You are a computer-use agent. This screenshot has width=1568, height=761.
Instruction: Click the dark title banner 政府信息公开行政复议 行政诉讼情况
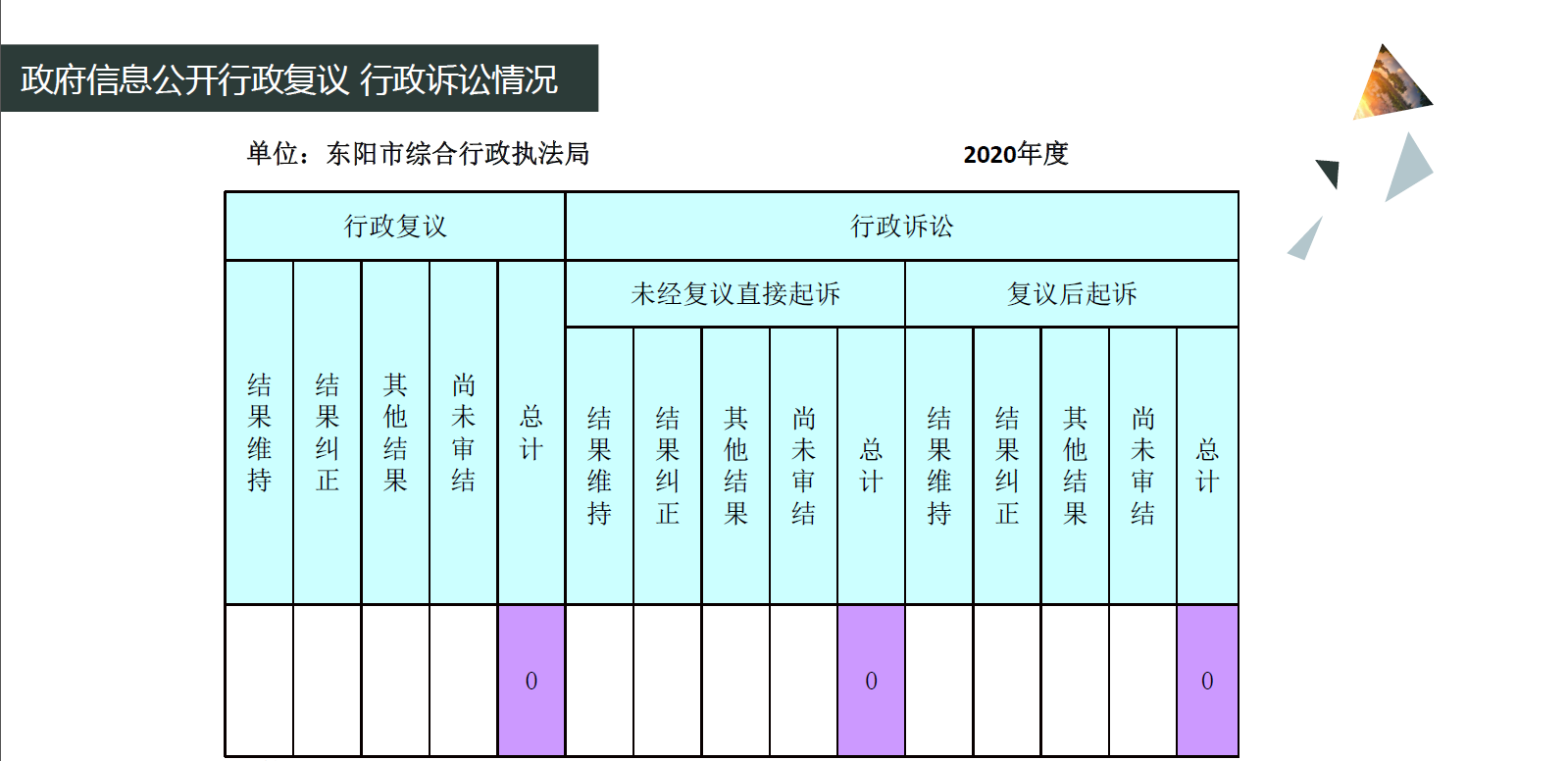pos(299,78)
